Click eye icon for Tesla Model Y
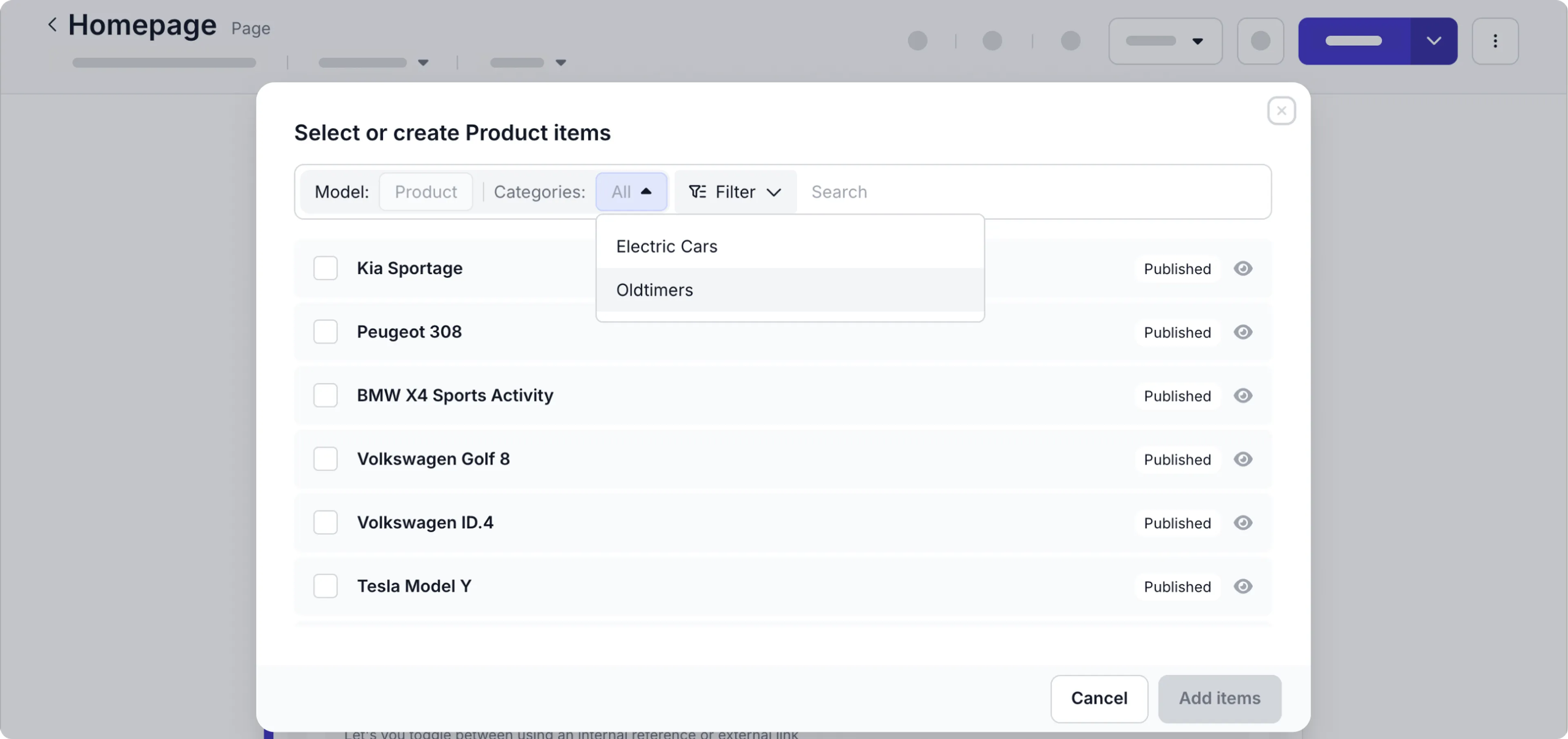The image size is (1568, 739). pos(1242,586)
